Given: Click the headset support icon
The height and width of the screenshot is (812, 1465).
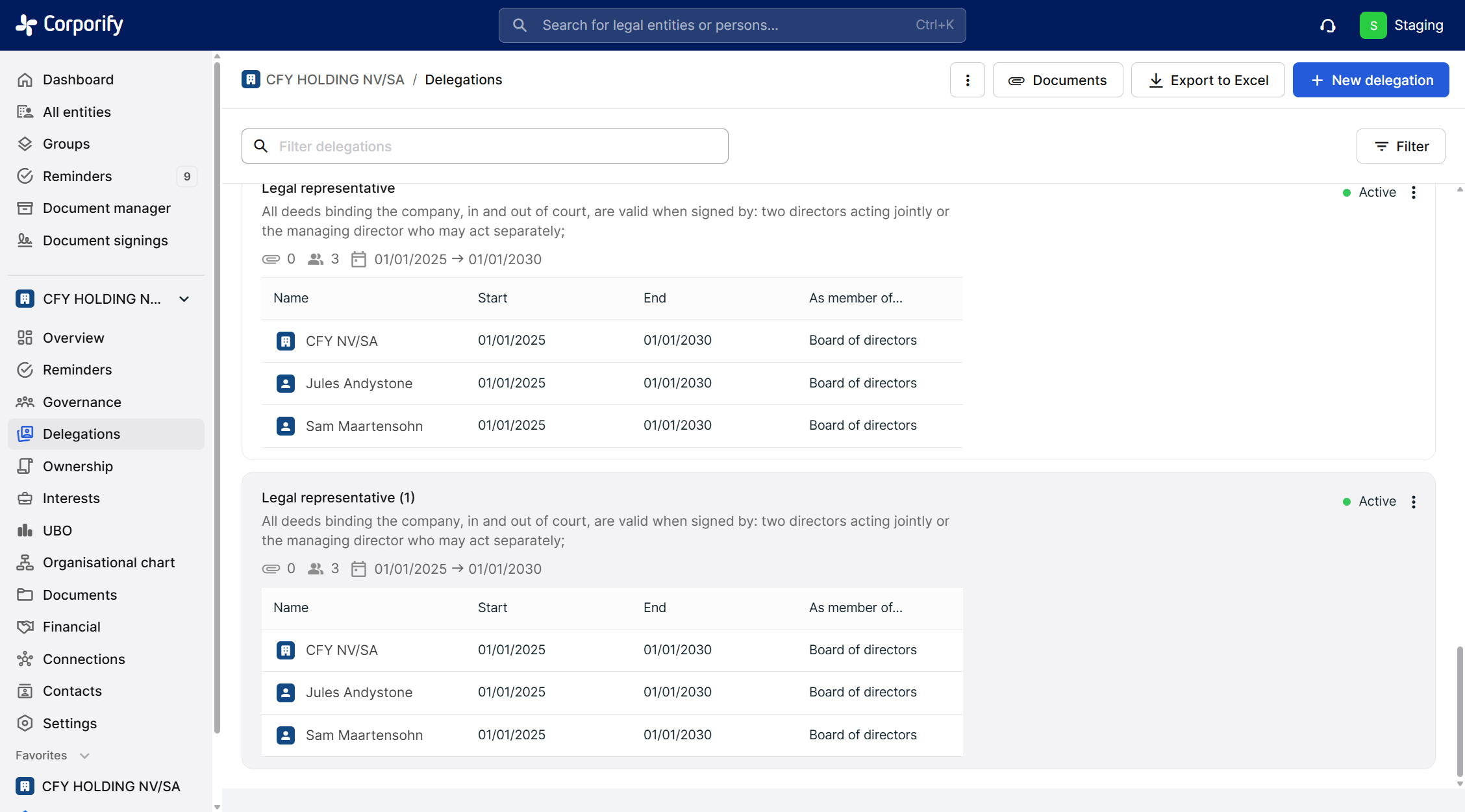Looking at the screenshot, I should pos(1327,25).
